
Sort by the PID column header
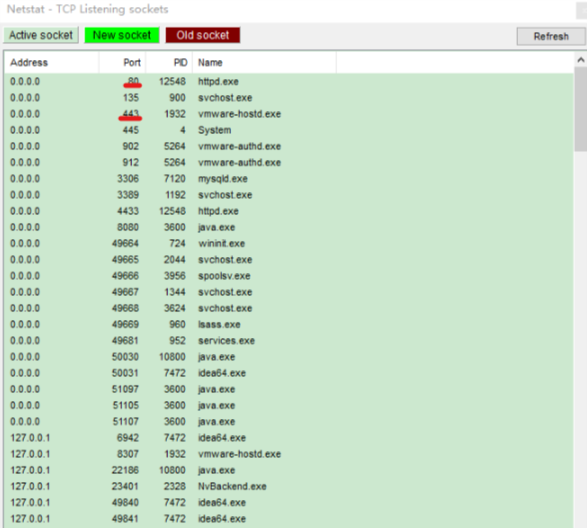pos(169,63)
